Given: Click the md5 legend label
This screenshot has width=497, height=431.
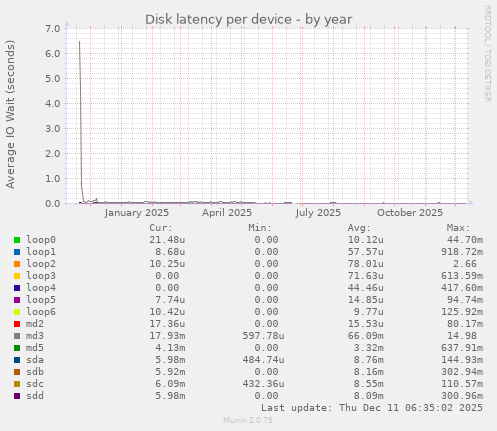Looking at the screenshot, I should pos(35,348).
